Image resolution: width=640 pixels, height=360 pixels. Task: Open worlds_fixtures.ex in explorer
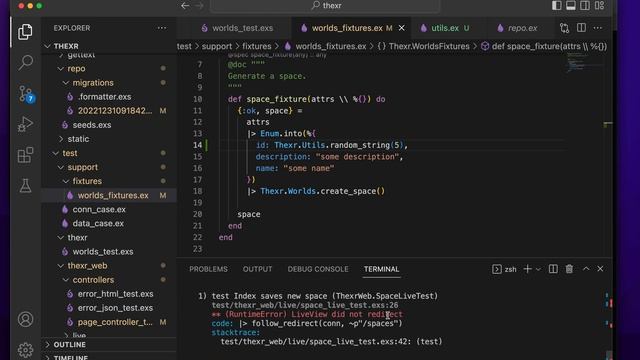click(113, 195)
